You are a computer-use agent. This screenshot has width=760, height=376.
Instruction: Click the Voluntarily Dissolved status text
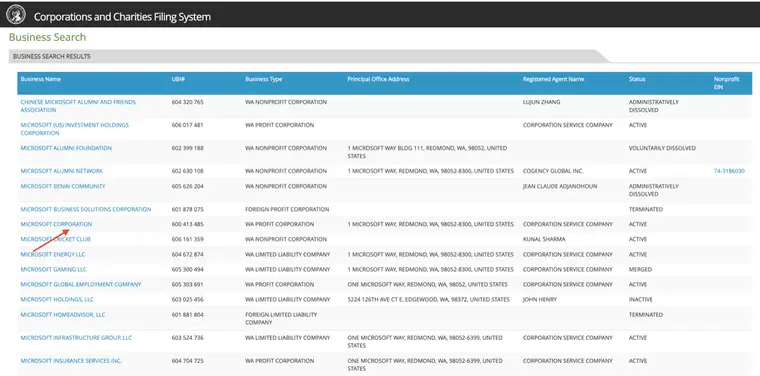[662, 148]
